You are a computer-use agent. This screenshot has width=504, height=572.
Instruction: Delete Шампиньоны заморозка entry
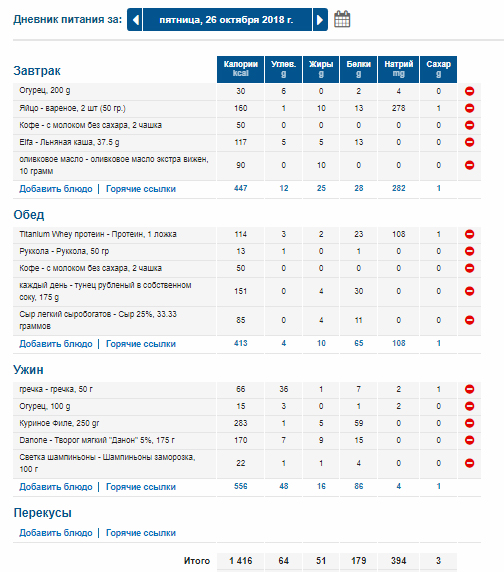[469, 463]
